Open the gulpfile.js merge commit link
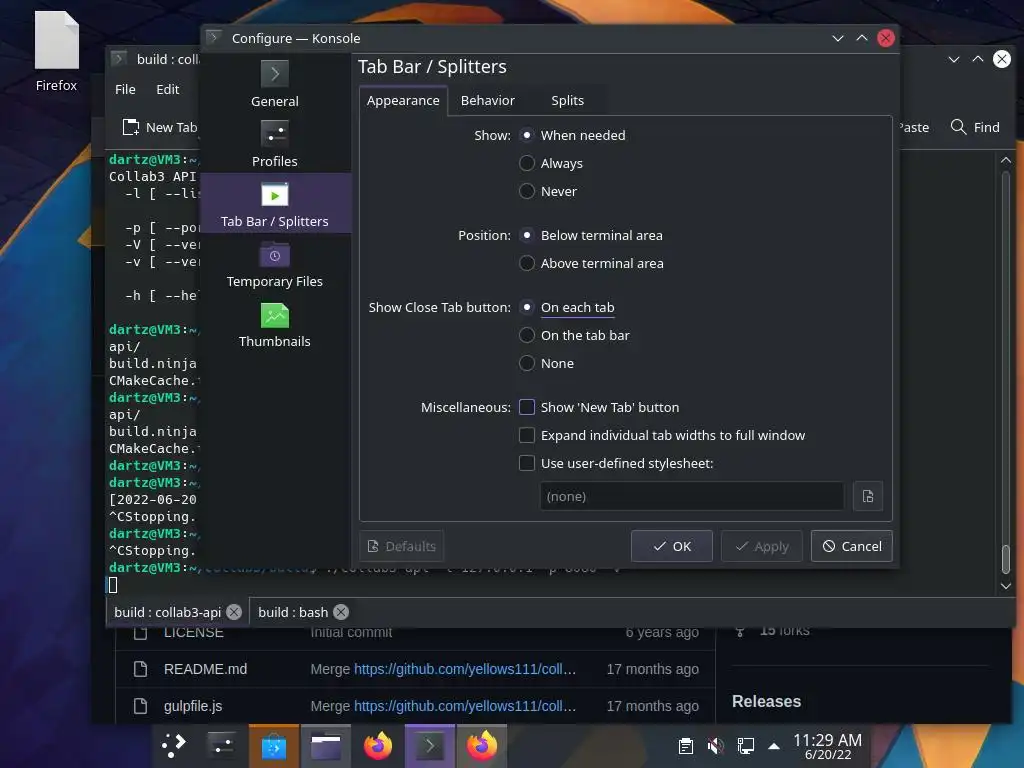Screen dimensions: 1024x768 [464, 706]
